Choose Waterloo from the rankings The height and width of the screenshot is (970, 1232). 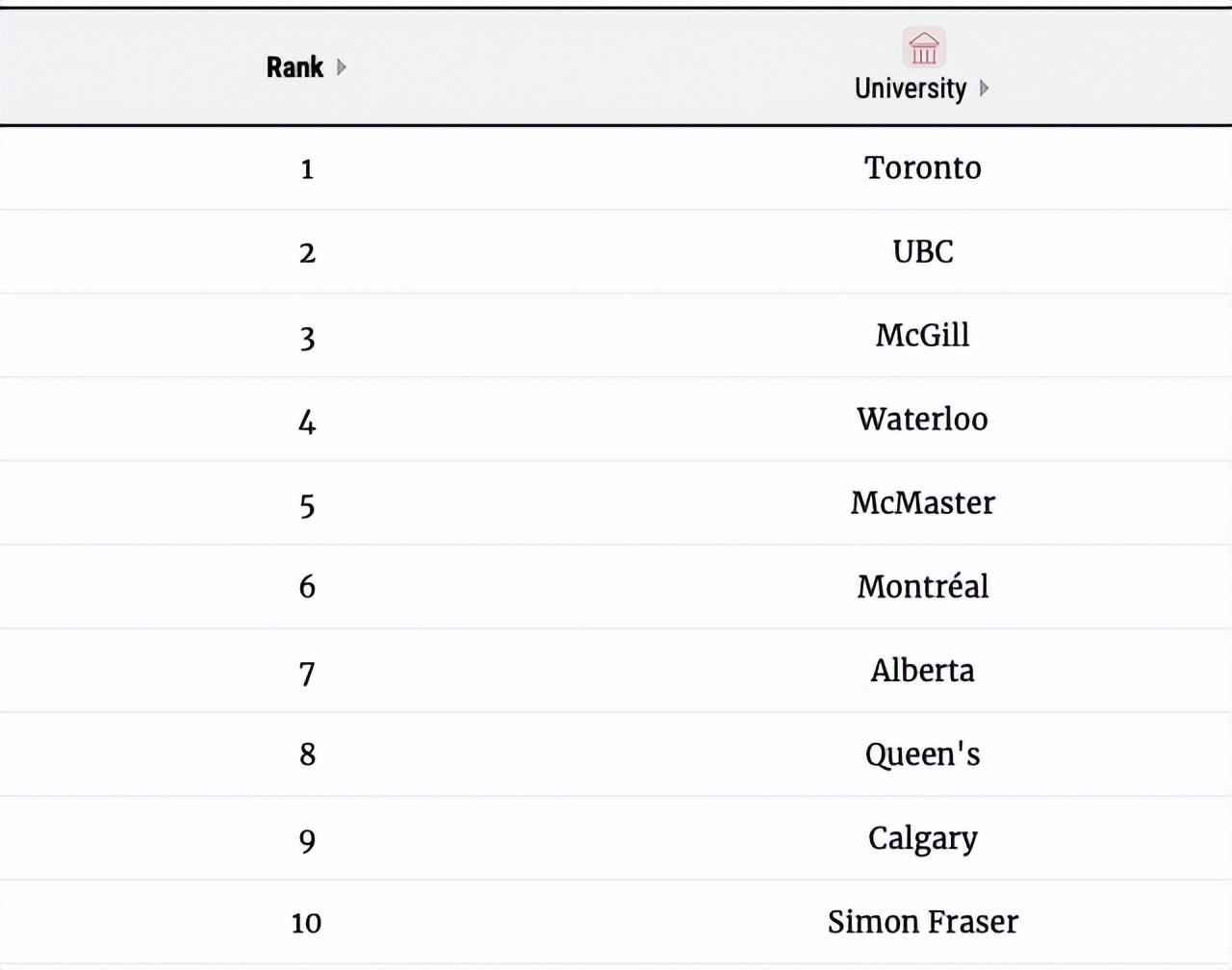(x=922, y=420)
